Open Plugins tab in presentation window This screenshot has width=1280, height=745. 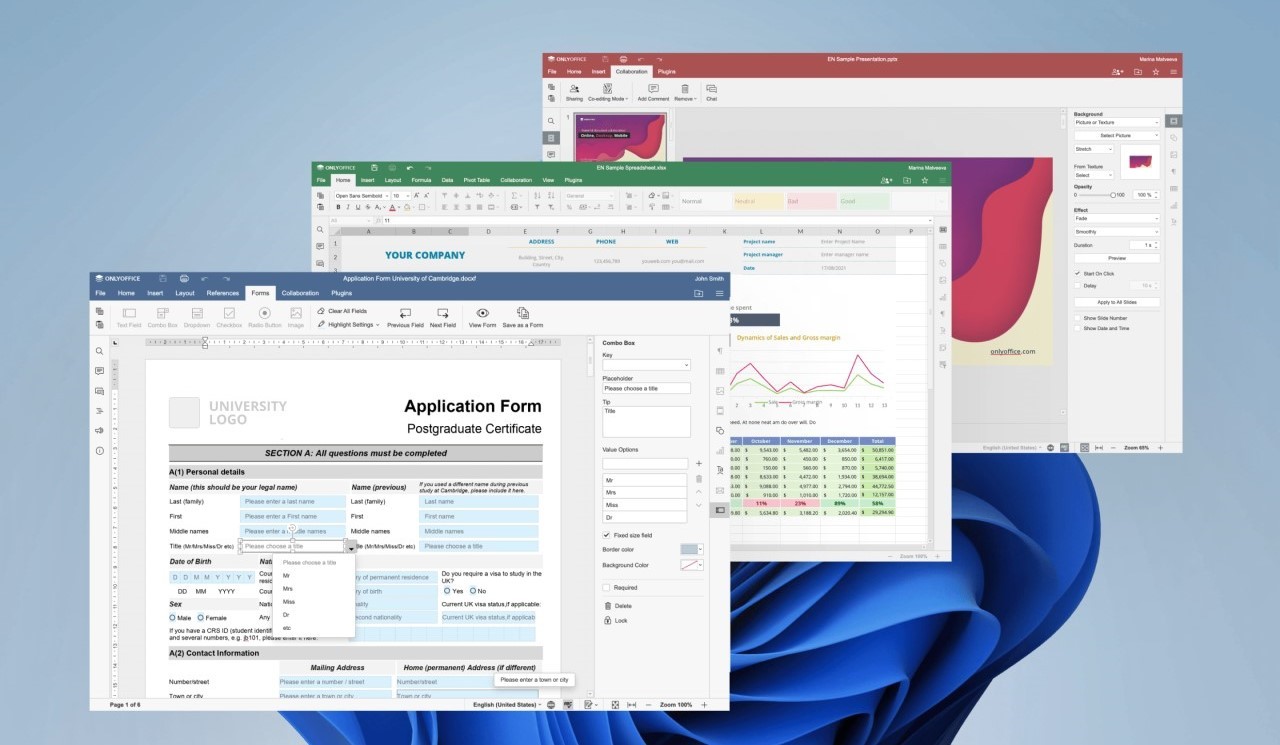[x=666, y=72]
